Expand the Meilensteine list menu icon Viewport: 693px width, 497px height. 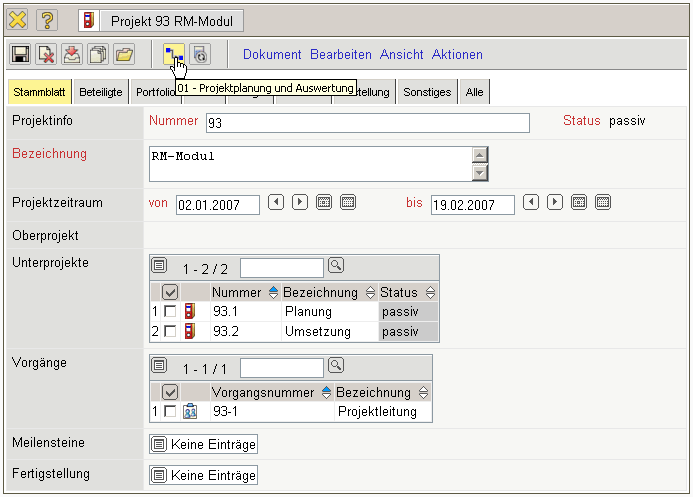pyautogui.click(x=159, y=444)
